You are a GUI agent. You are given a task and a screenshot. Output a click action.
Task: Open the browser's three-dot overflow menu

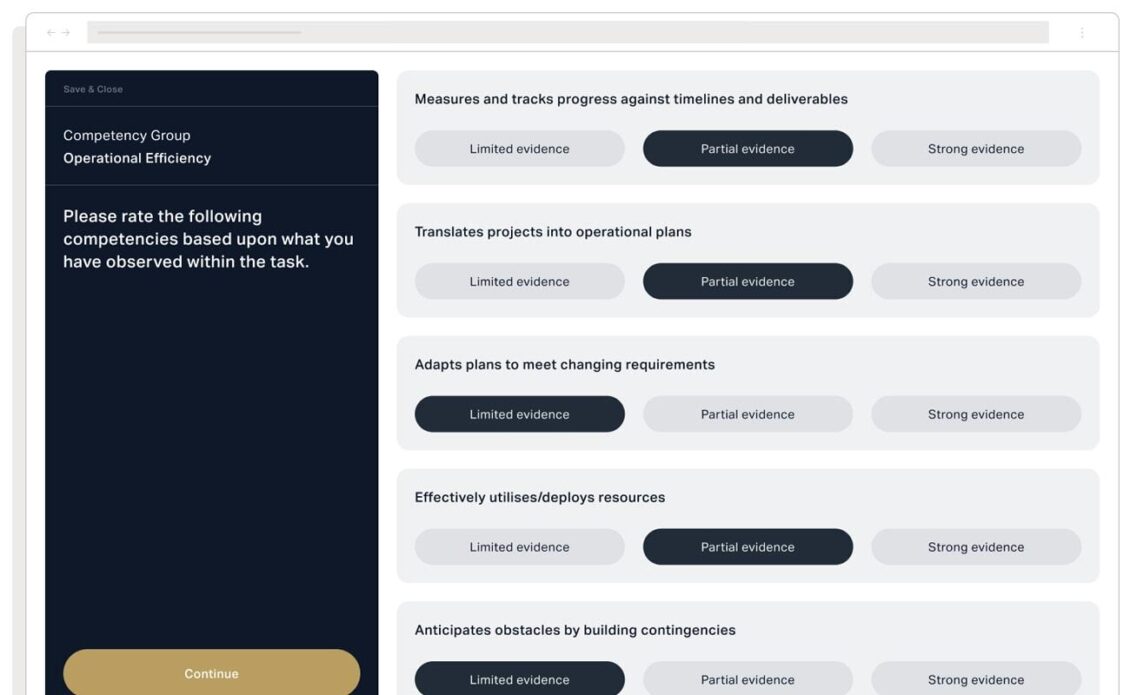pos(1082,31)
